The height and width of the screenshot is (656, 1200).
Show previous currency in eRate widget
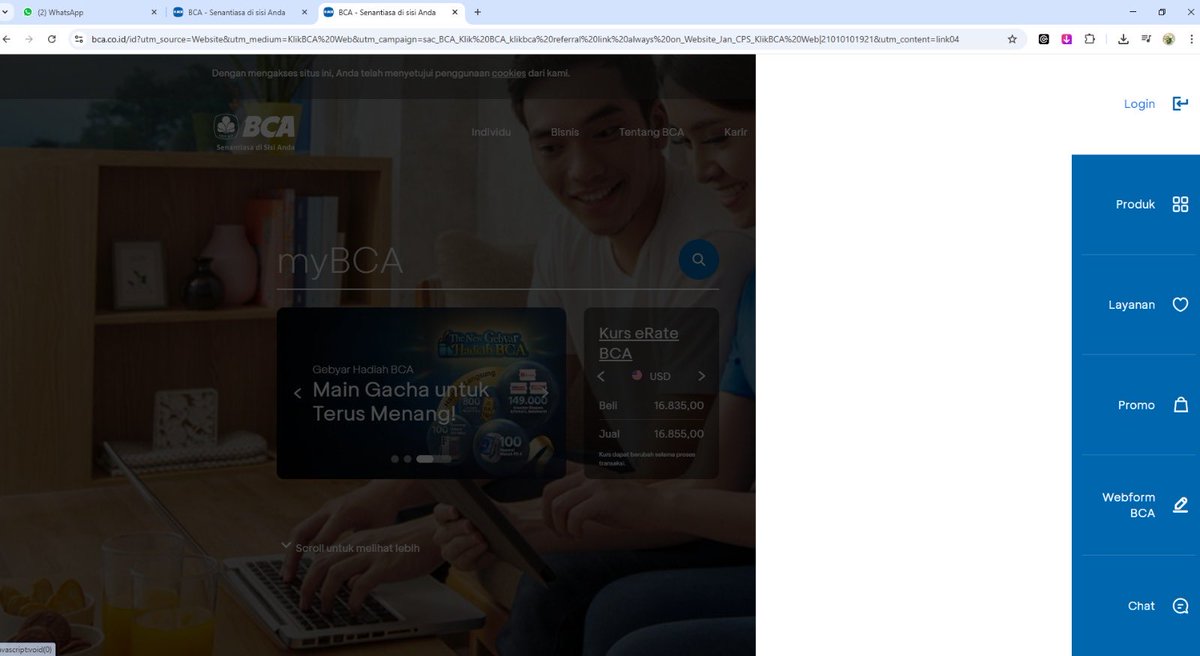(601, 376)
